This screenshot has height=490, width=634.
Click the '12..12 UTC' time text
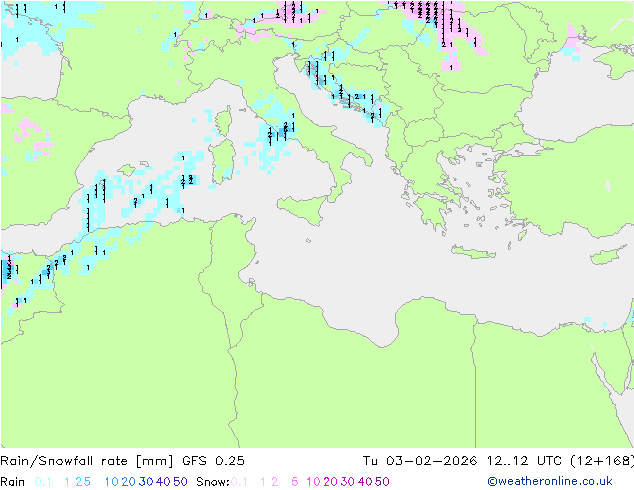tap(524, 461)
